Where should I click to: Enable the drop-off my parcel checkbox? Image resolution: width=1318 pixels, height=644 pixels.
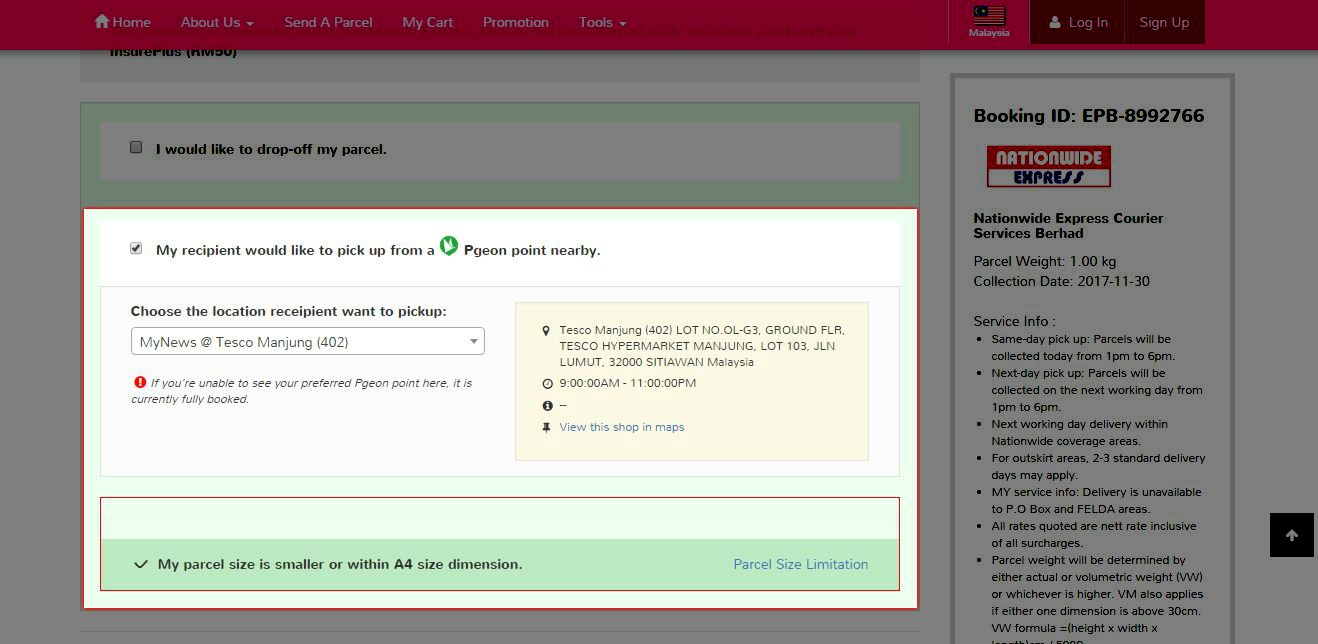tap(137, 148)
